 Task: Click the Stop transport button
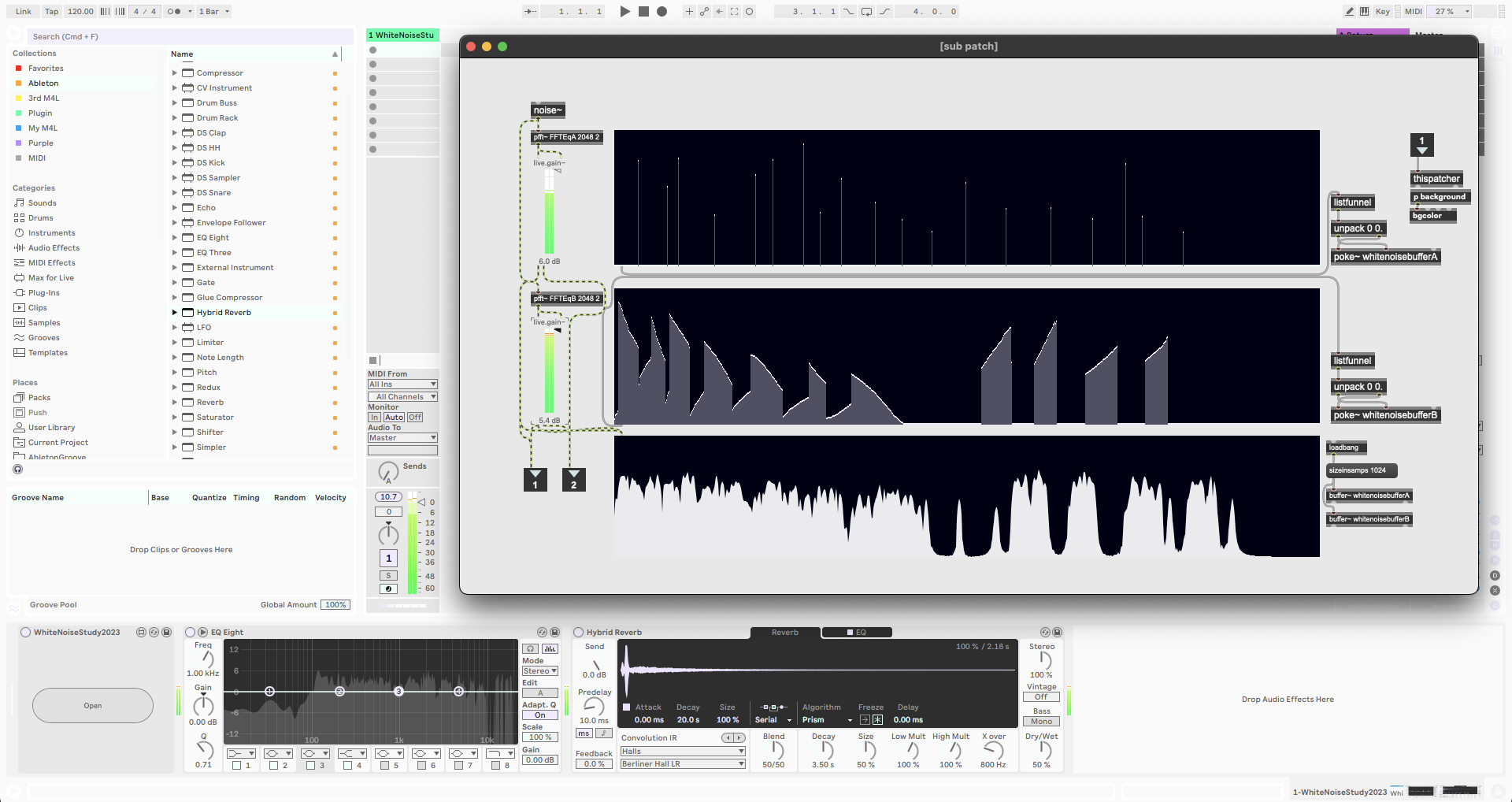643,12
